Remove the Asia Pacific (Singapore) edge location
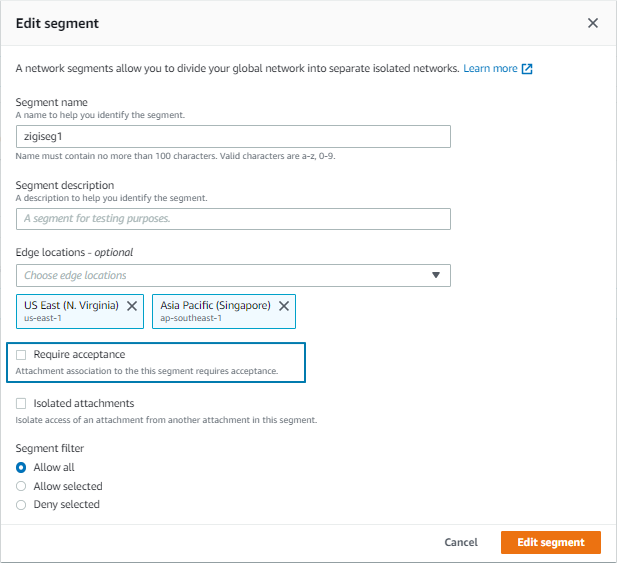 coord(284,306)
